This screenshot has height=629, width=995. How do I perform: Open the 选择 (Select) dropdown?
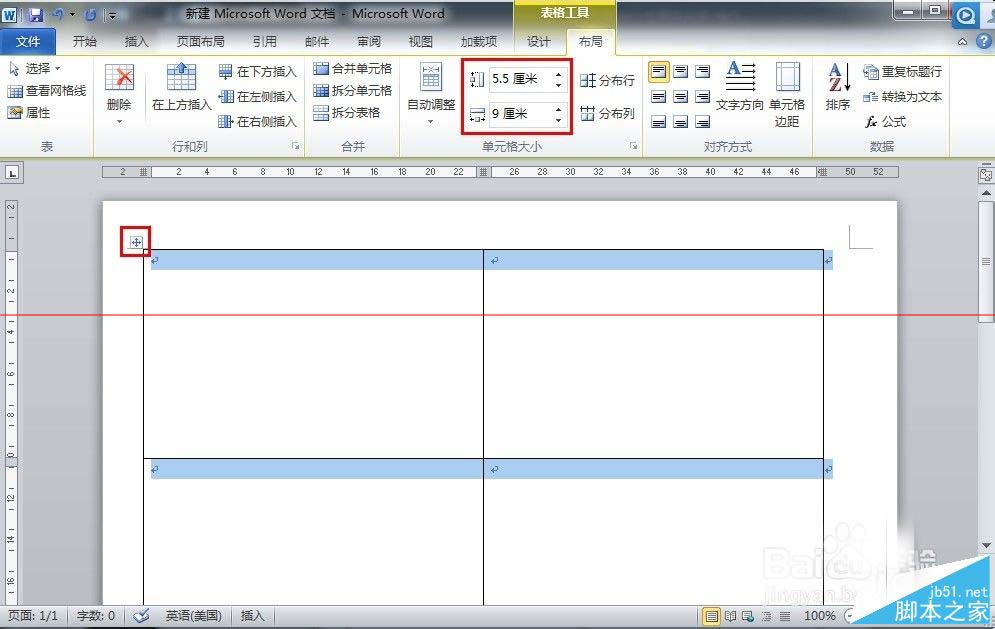[x=40, y=67]
